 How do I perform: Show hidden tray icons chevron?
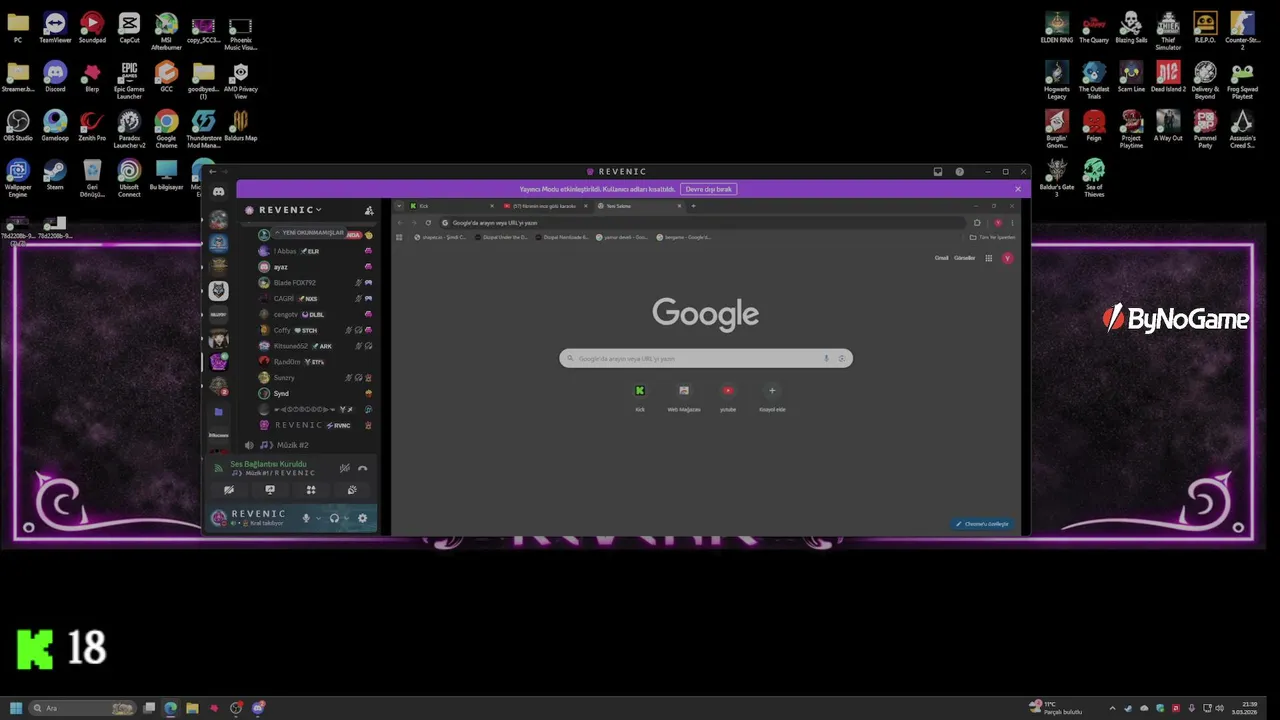click(x=1112, y=708)
